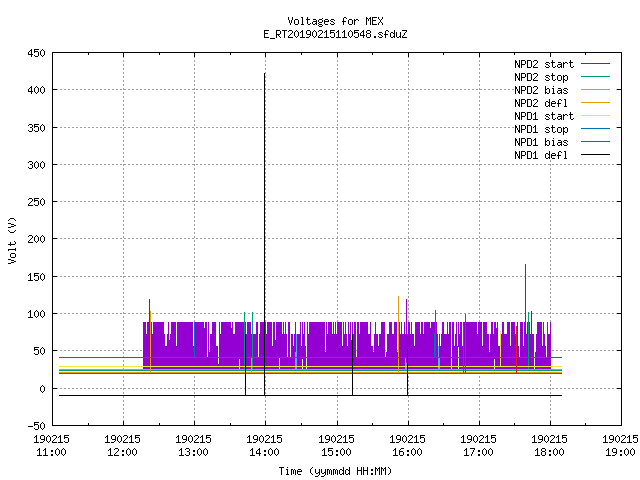
Task: Click the yellow NPD1 start legend line
Action: (x=595, y=116)
